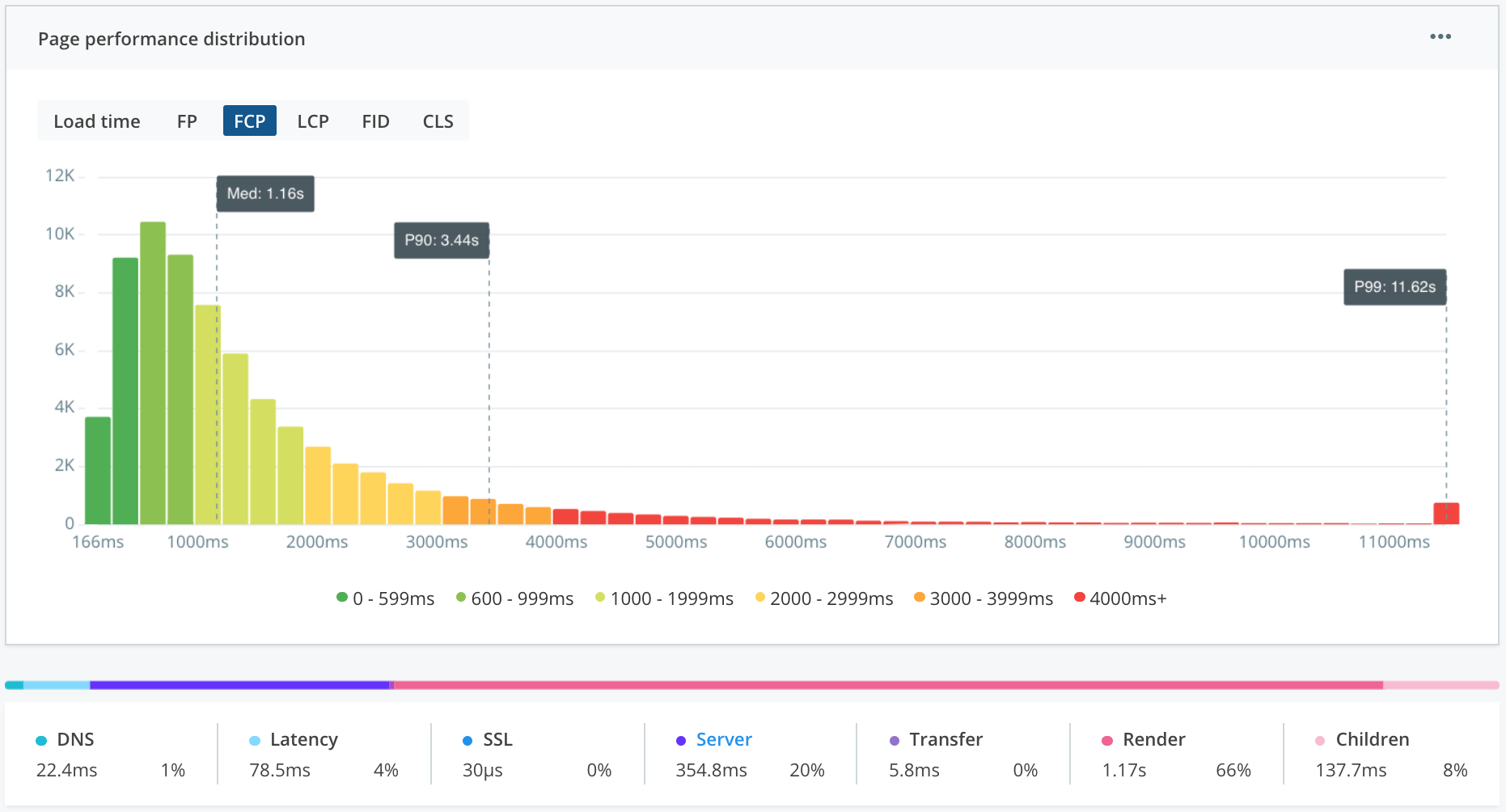Click the Transfer indicator dot
This screenshot has height=812, width=1506.
tap(894, 739)
